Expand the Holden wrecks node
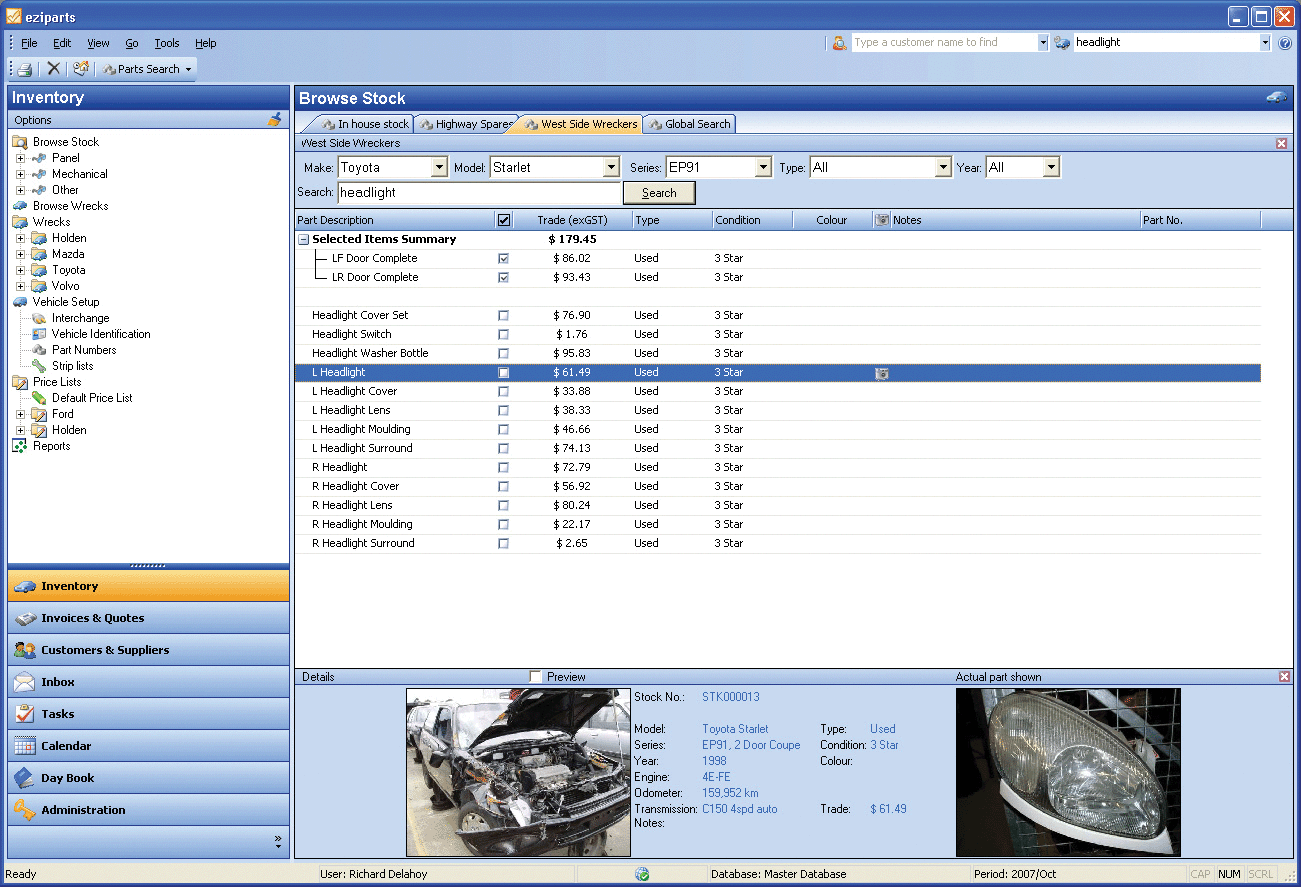 (20, 238)
